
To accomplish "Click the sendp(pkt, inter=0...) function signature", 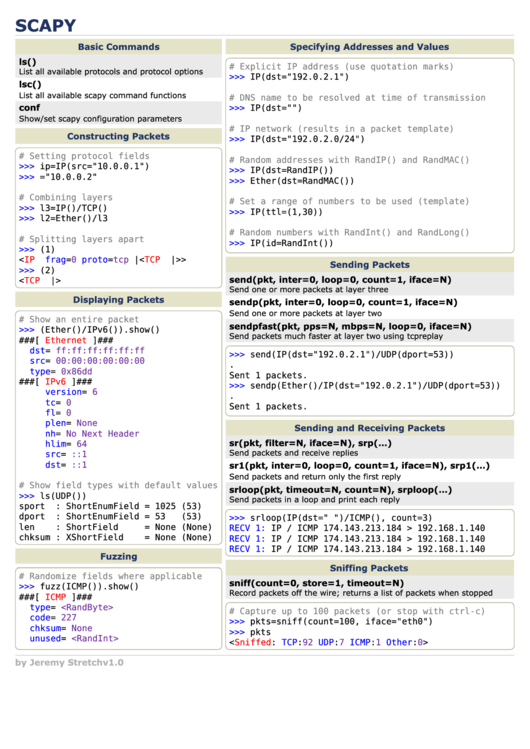I will (343, 302).
